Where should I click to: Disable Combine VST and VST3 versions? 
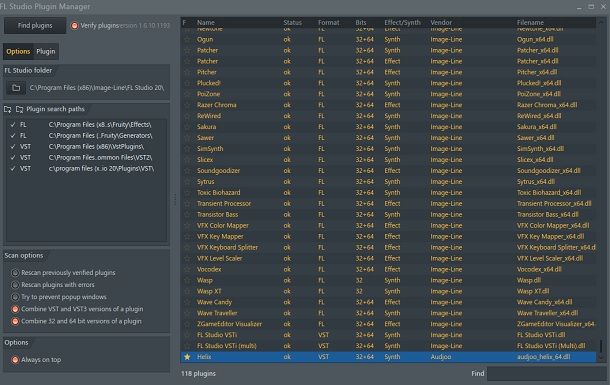[x=15, y=309]
